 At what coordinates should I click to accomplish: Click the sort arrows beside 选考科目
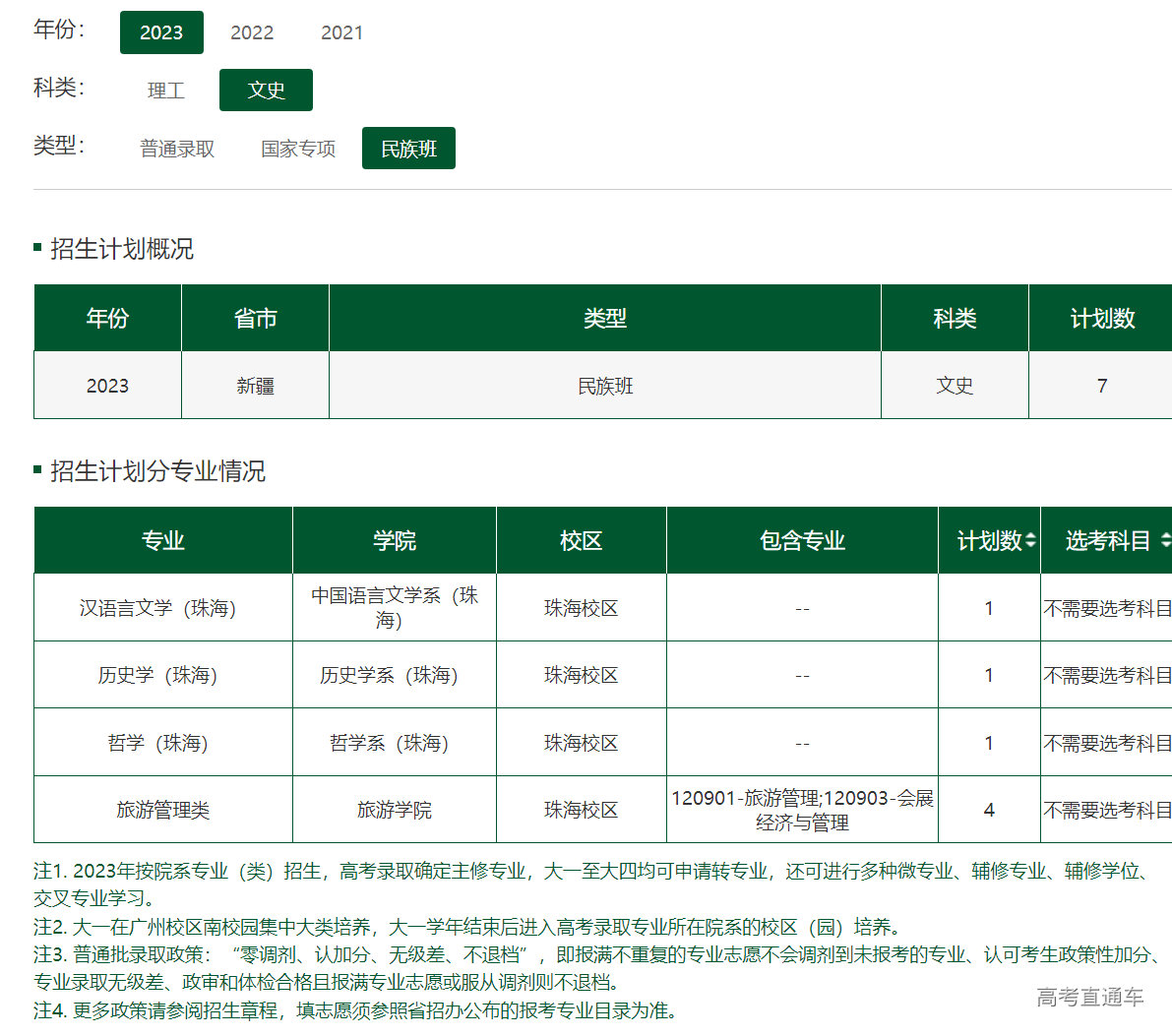click(x=1165, y=540)
